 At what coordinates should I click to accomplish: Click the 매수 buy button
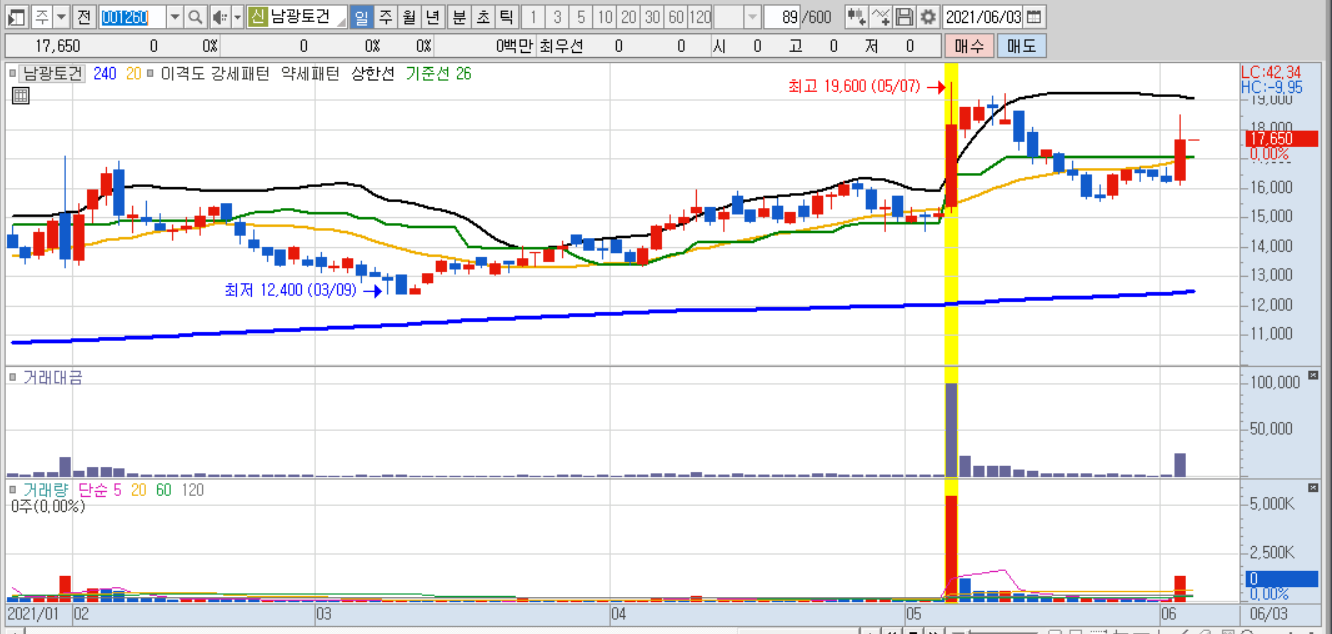[969, 46]
